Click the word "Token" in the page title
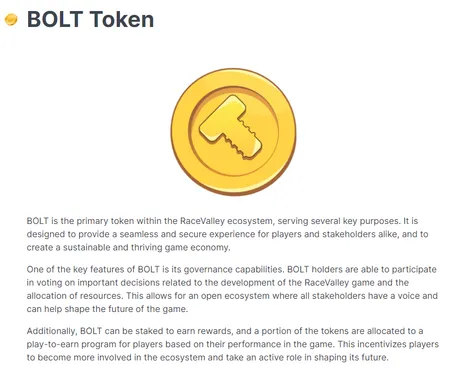 pyautogui.click(x=122, y=19)
